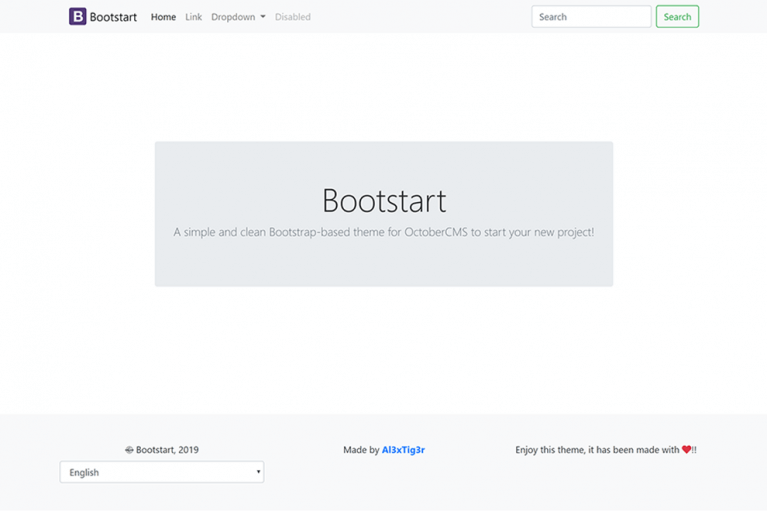Click the Disabled nav item
This screenshot has height=511, width=767.
pyautogui.click(x=293, y=17)
